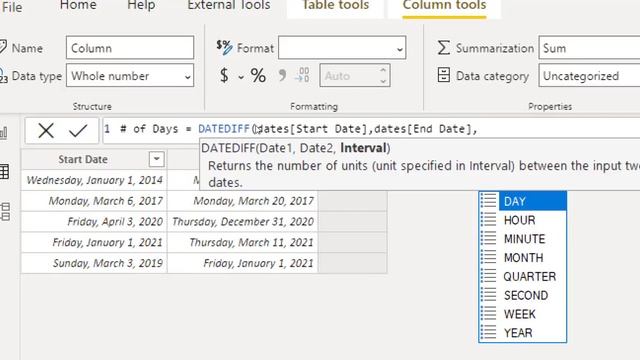This screenshot has height=360, width=640.
Task: Apply percentage format icon
Action: 258,76
